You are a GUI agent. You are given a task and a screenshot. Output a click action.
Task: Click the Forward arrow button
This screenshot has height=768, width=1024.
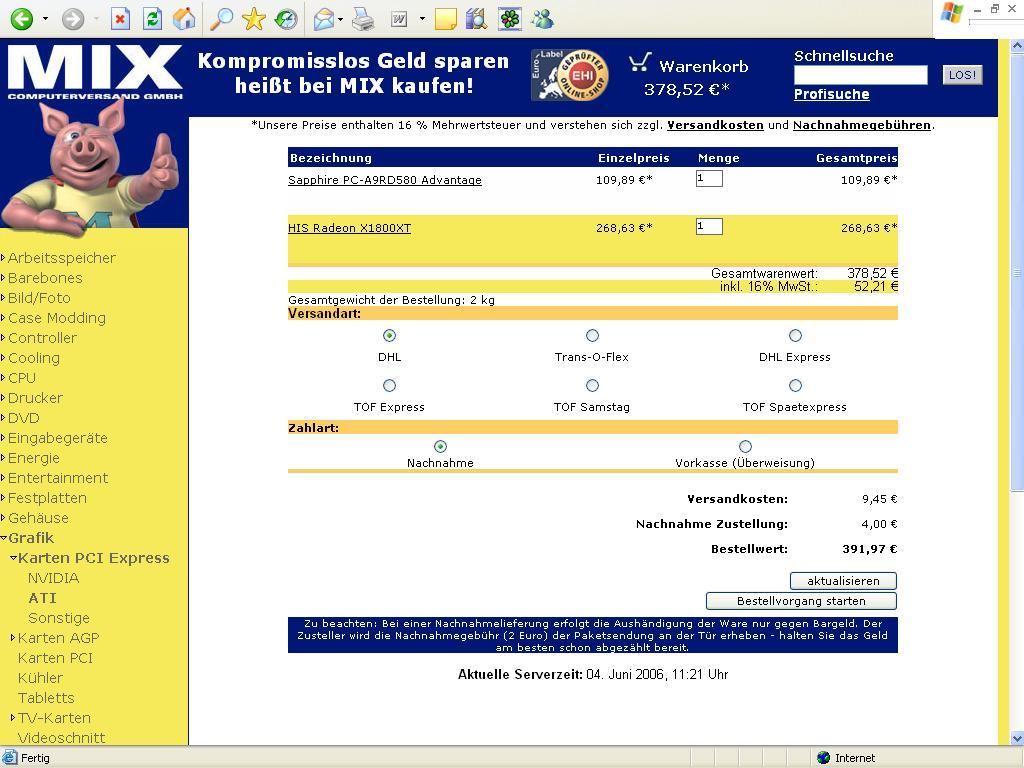click(x=73, y=19)
